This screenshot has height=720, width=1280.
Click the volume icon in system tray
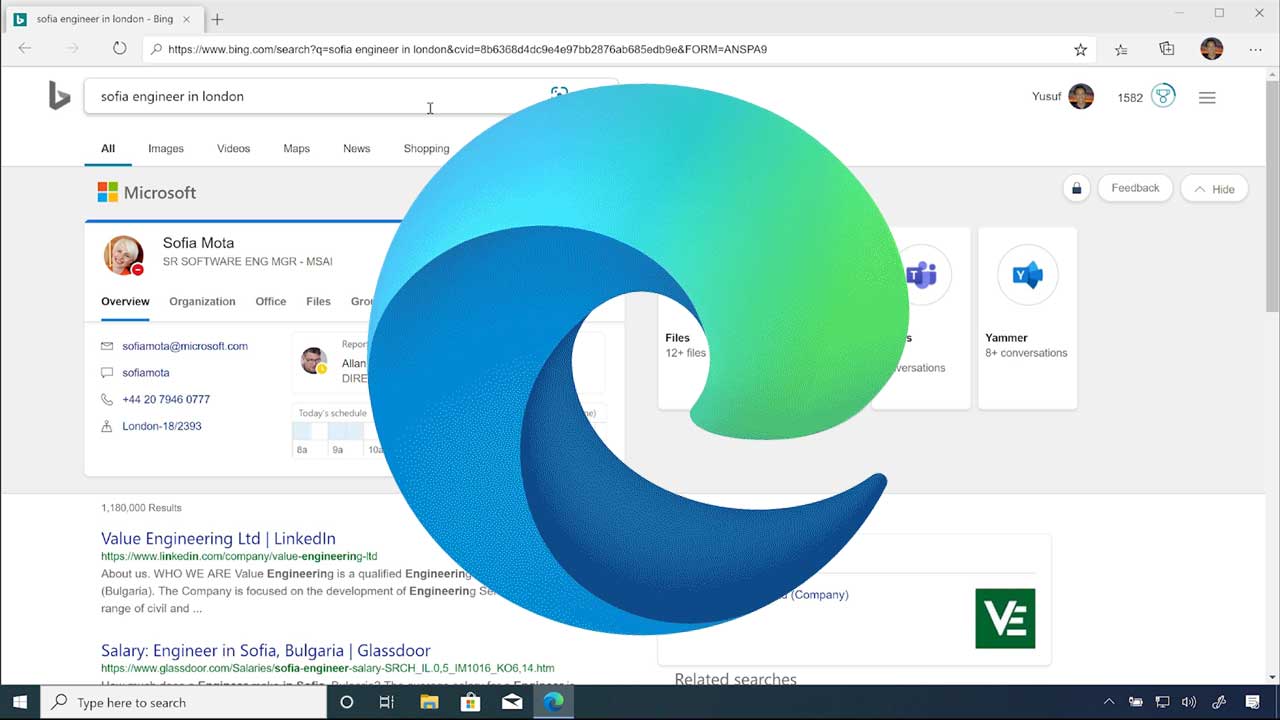[x=1189, y=702]
